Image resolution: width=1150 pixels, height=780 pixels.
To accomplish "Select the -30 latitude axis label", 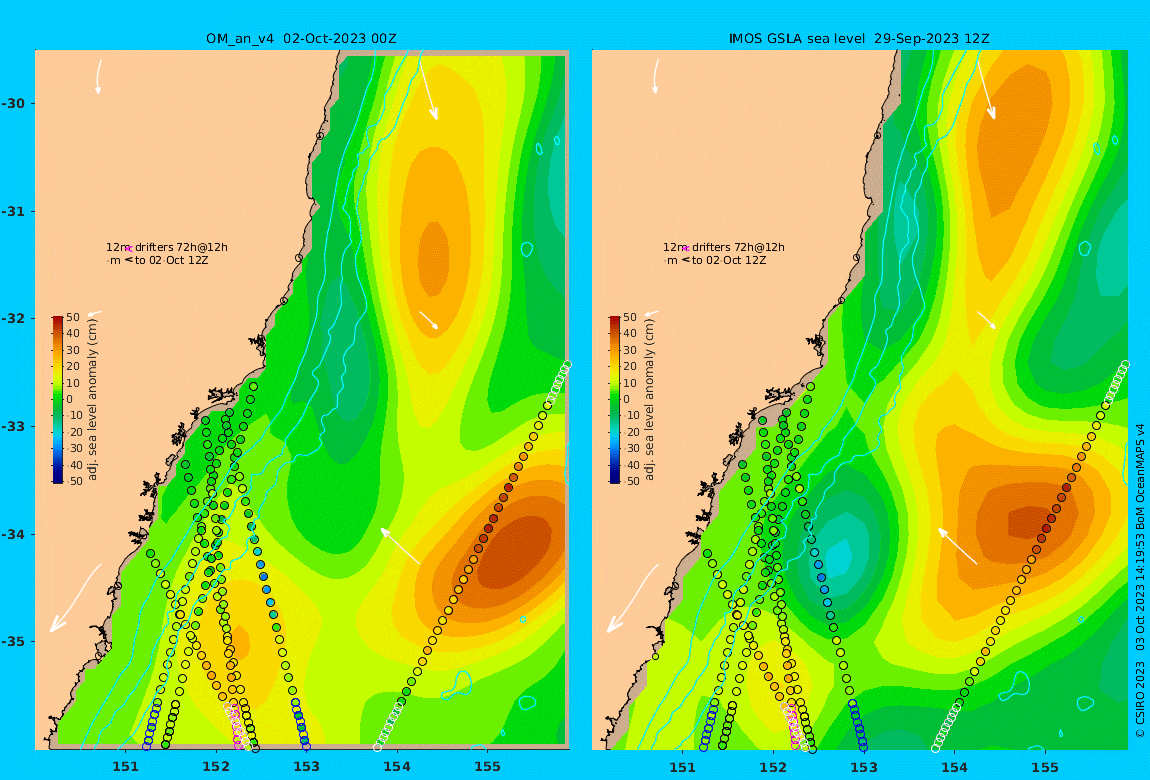I will pos(12,103).
